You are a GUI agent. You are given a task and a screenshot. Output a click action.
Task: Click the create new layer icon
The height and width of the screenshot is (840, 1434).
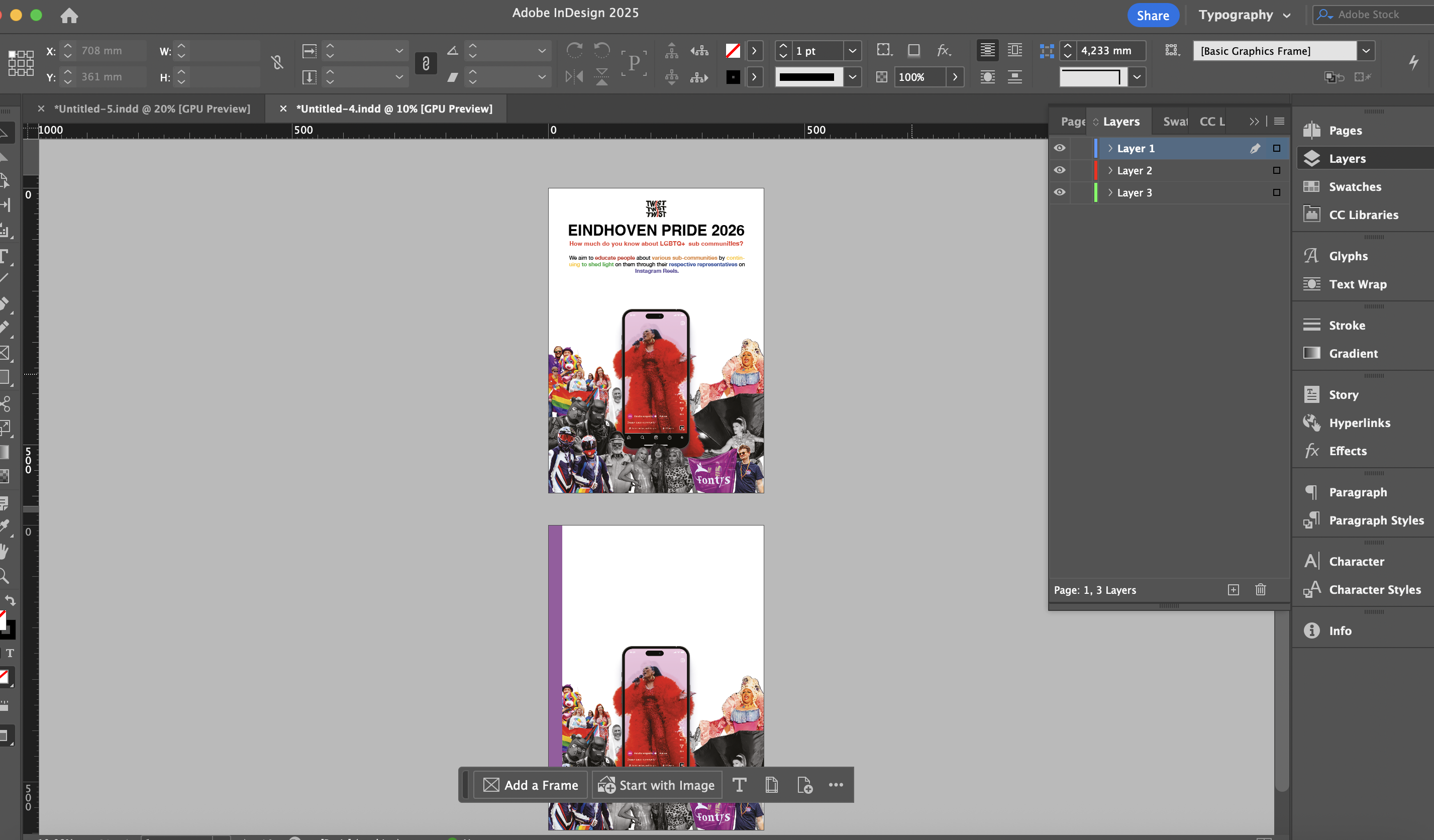(1233, 590)
